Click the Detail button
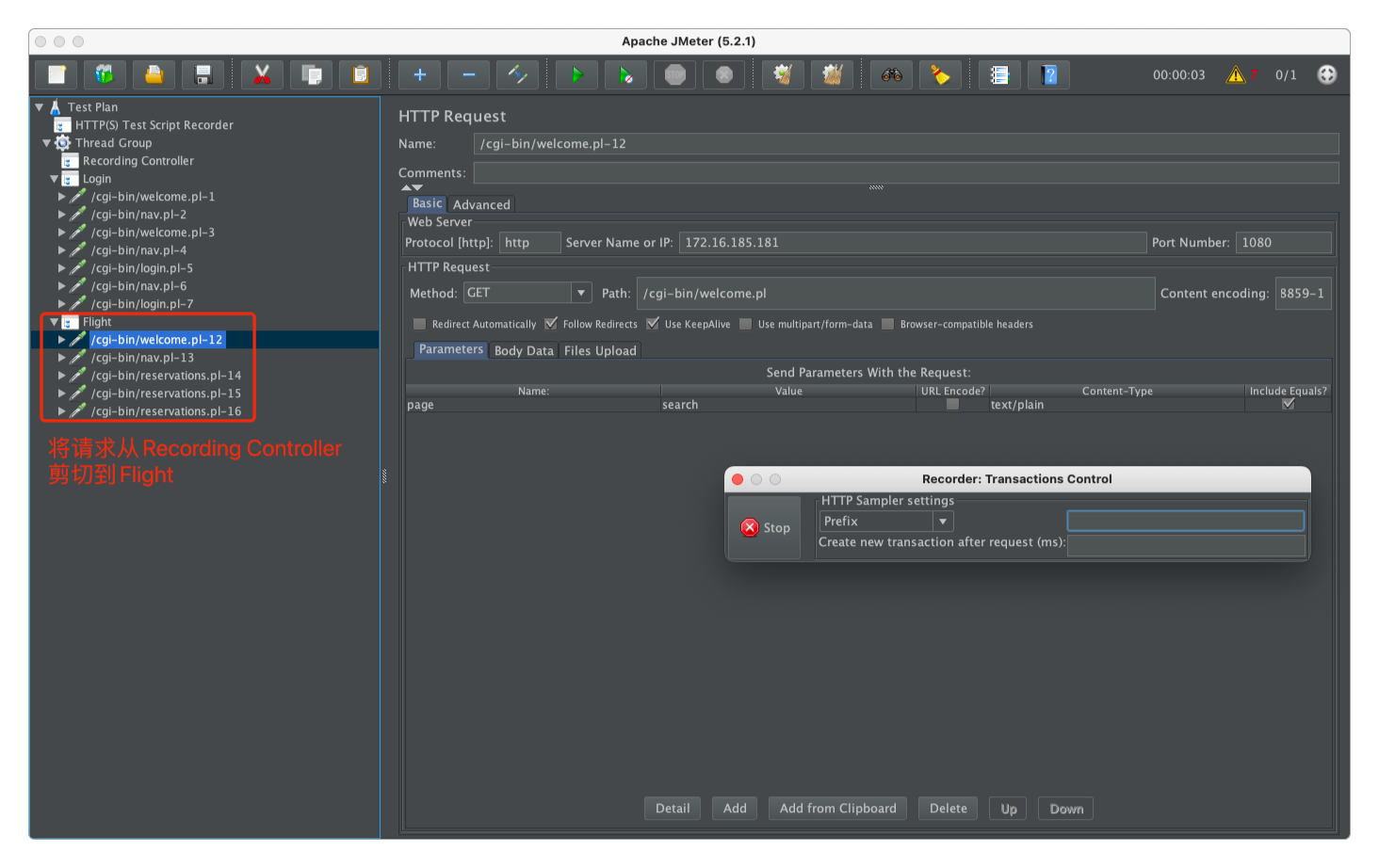 (673, 808)
